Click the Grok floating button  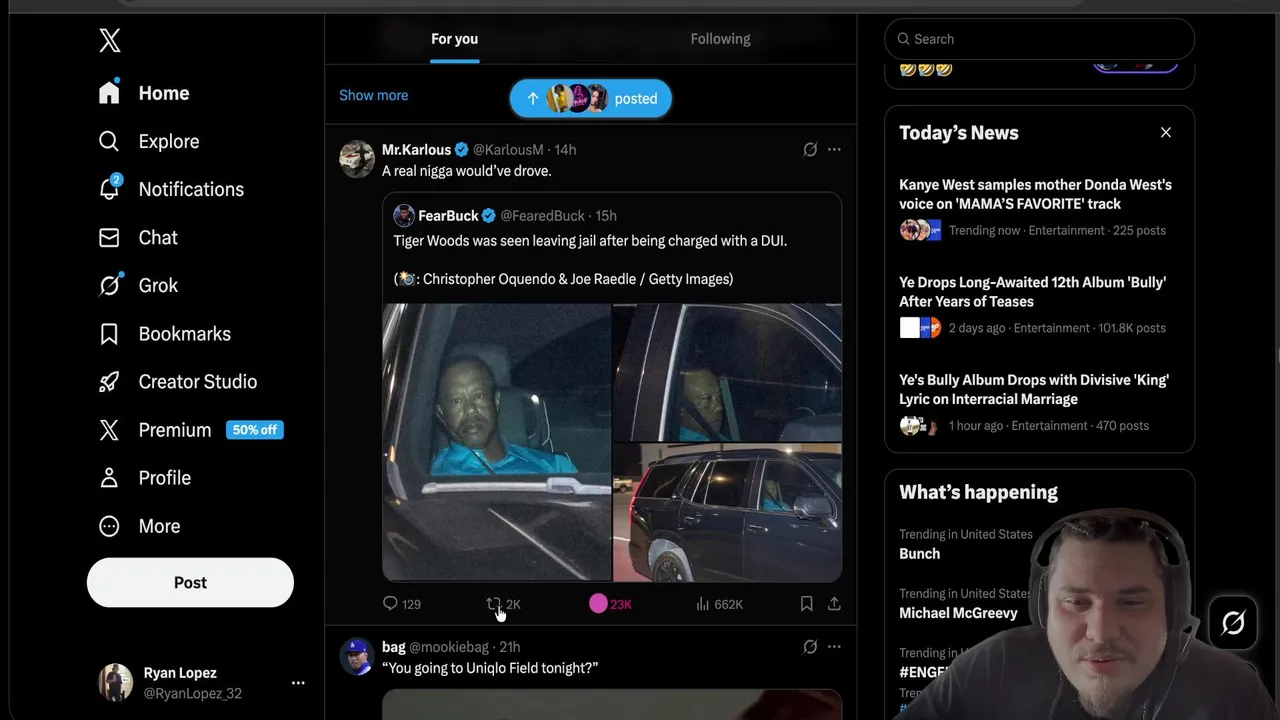1233,623
